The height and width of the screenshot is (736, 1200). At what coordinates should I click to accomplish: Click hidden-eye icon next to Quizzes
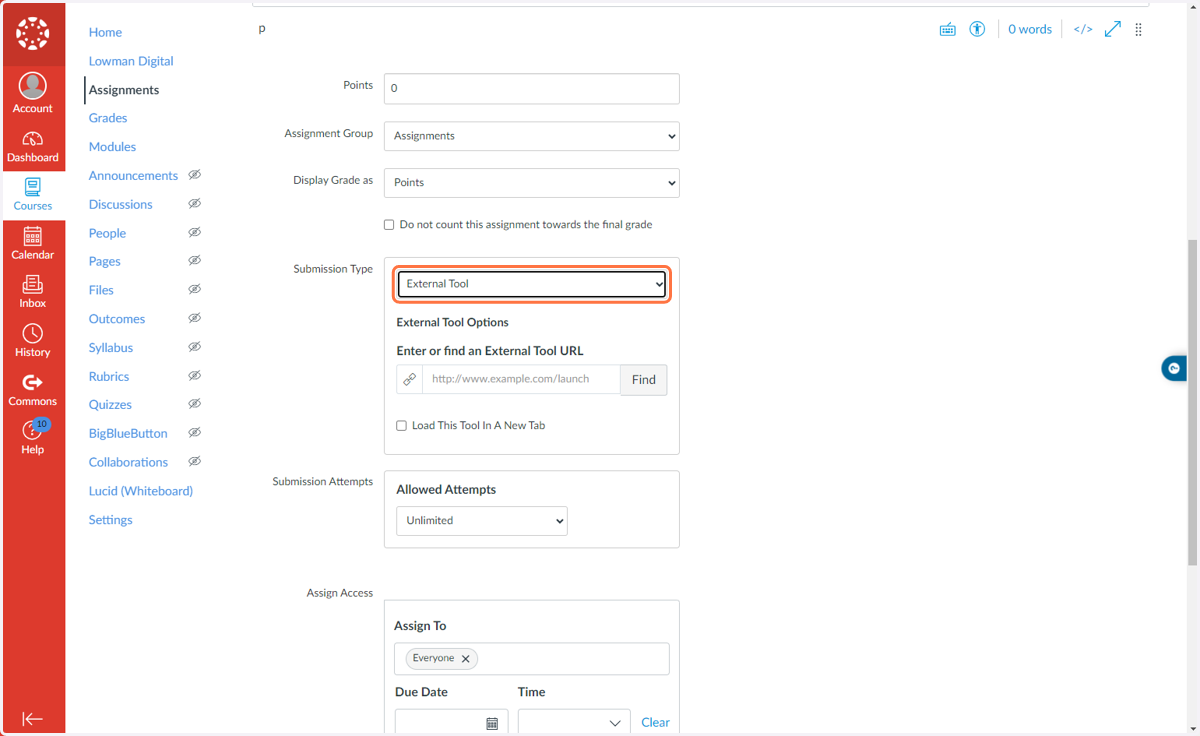point(195,404)
